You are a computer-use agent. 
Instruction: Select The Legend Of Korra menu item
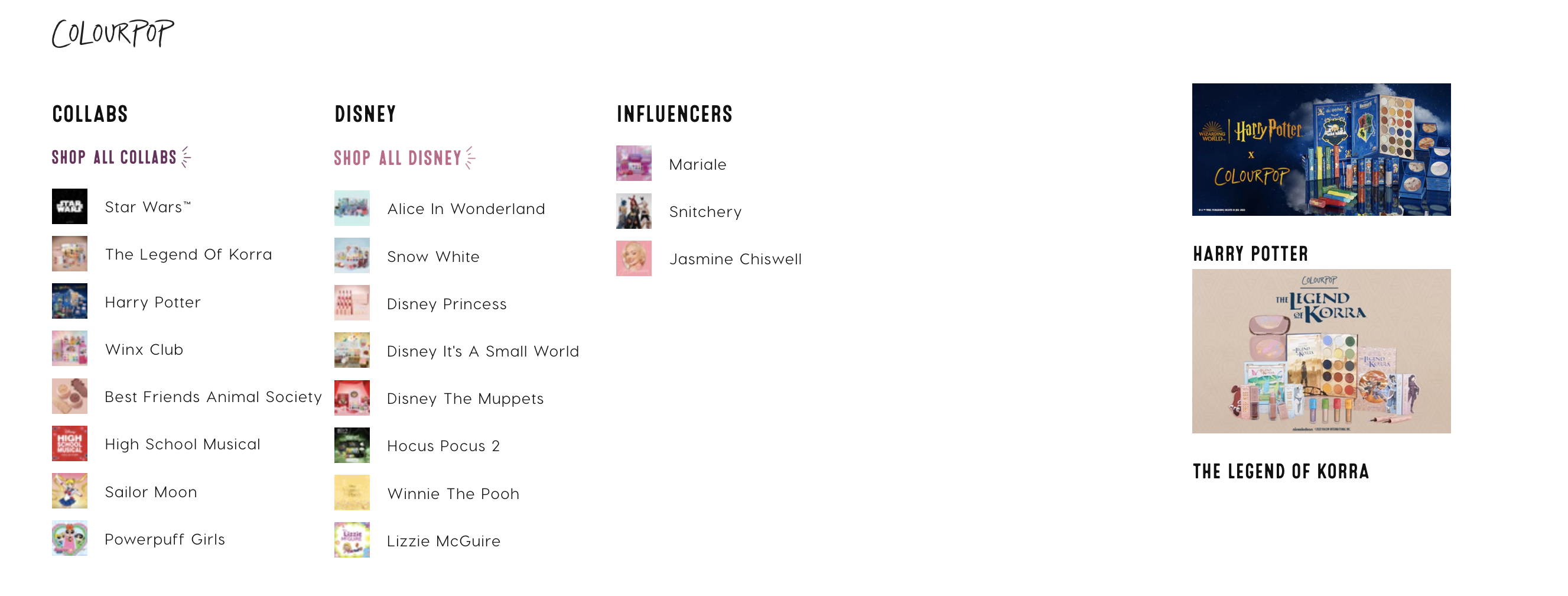188,254
